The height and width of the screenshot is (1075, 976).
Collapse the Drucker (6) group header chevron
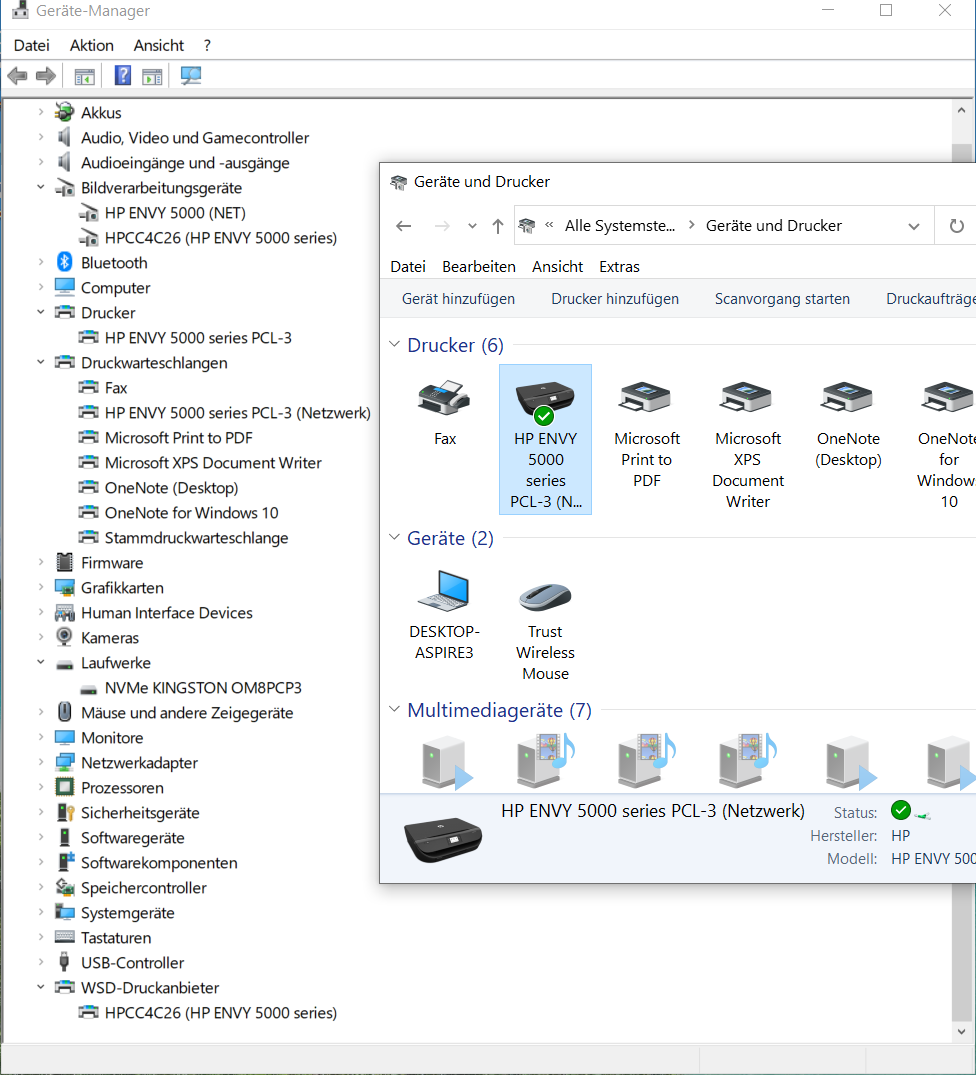[394, 344]
